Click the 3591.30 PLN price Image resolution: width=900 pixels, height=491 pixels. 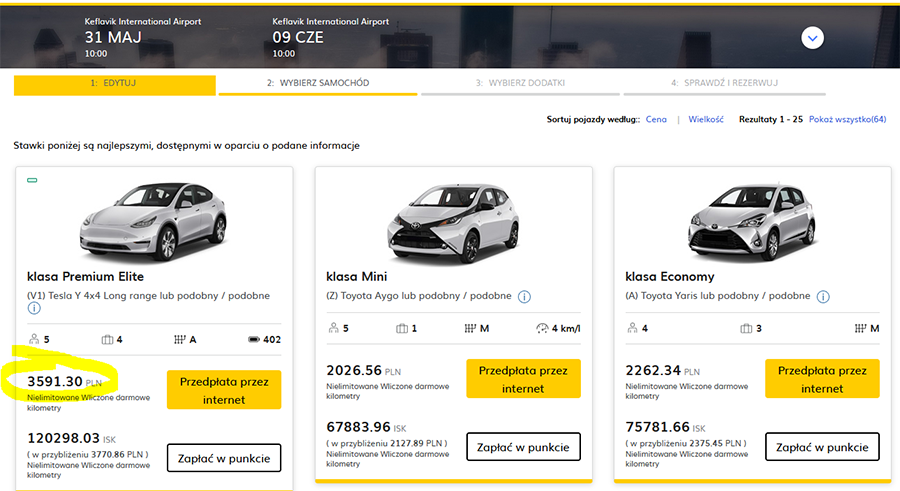point(64,382)
